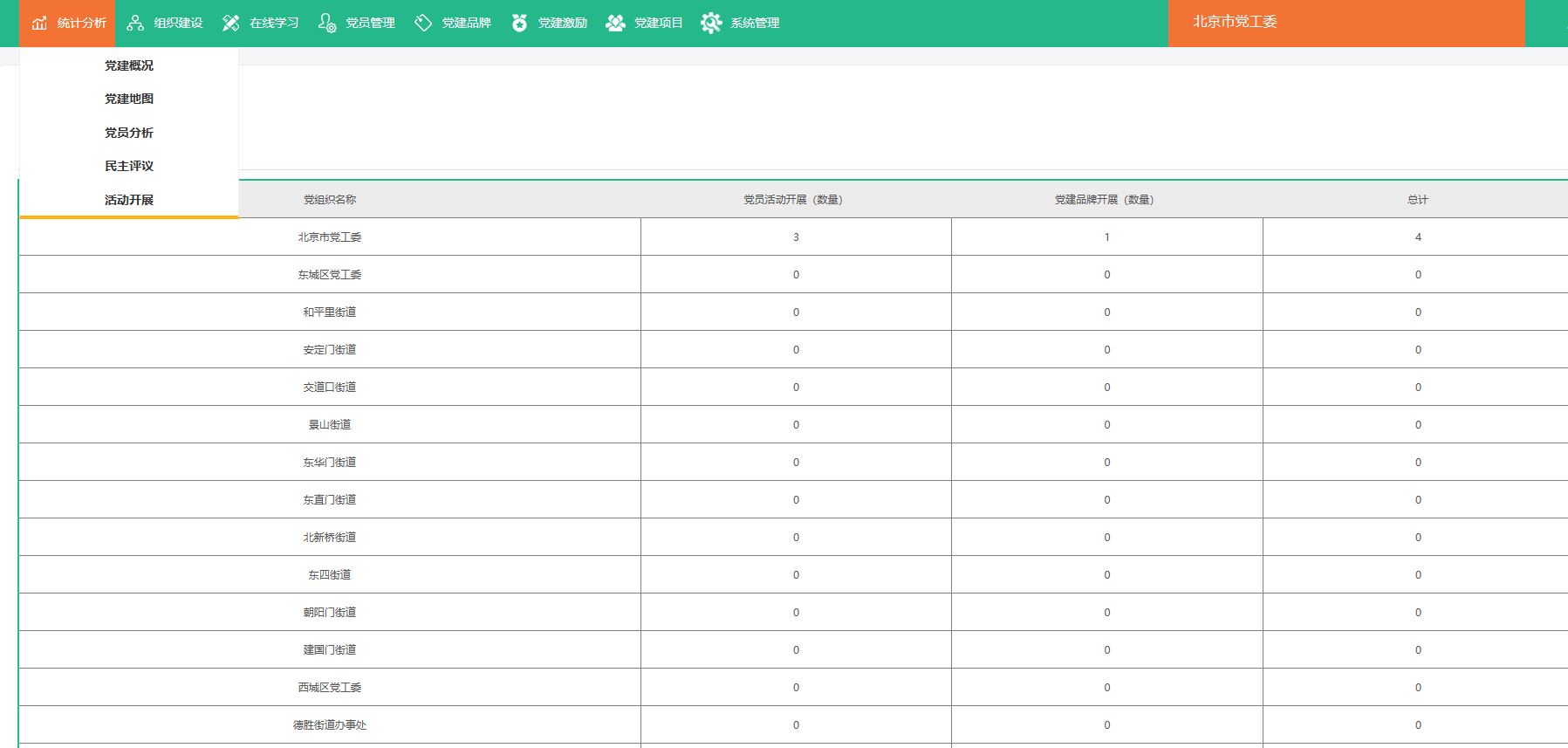Open 党建地图 in the submenu
This screenshot has height=748, width=1568.
point(129,99)
